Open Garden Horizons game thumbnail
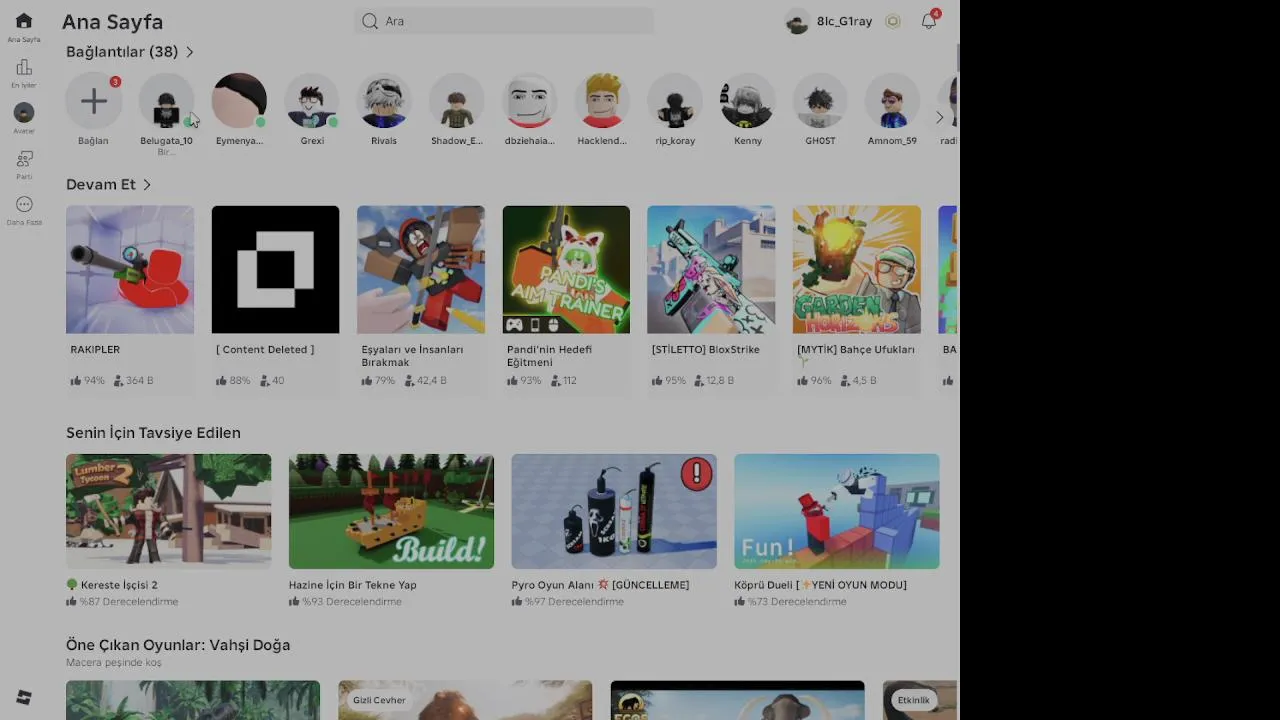1280x720 pixels. point(857,270)
